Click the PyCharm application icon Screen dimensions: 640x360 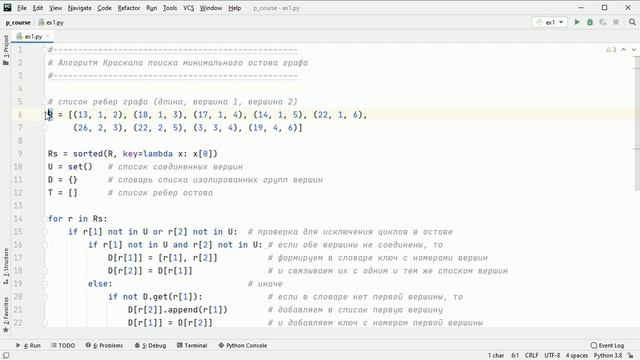7,7
